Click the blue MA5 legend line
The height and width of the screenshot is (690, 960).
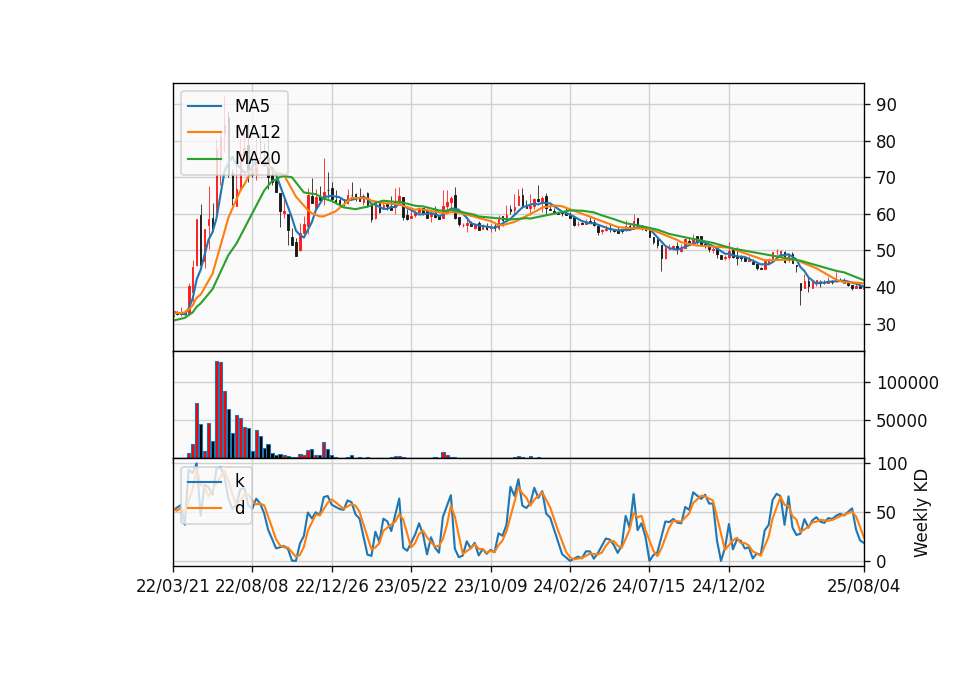coord(204,106)
